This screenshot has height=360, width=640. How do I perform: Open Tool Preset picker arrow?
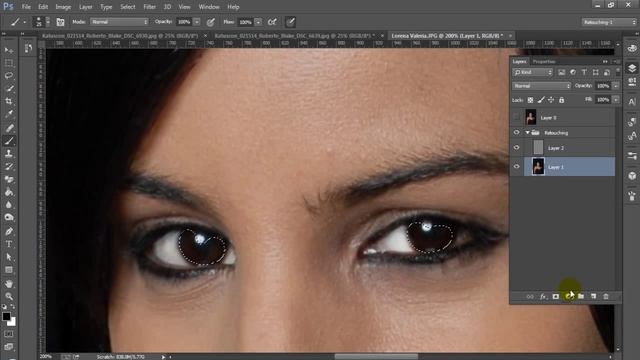pyautogui.click(x=24, y=22)
